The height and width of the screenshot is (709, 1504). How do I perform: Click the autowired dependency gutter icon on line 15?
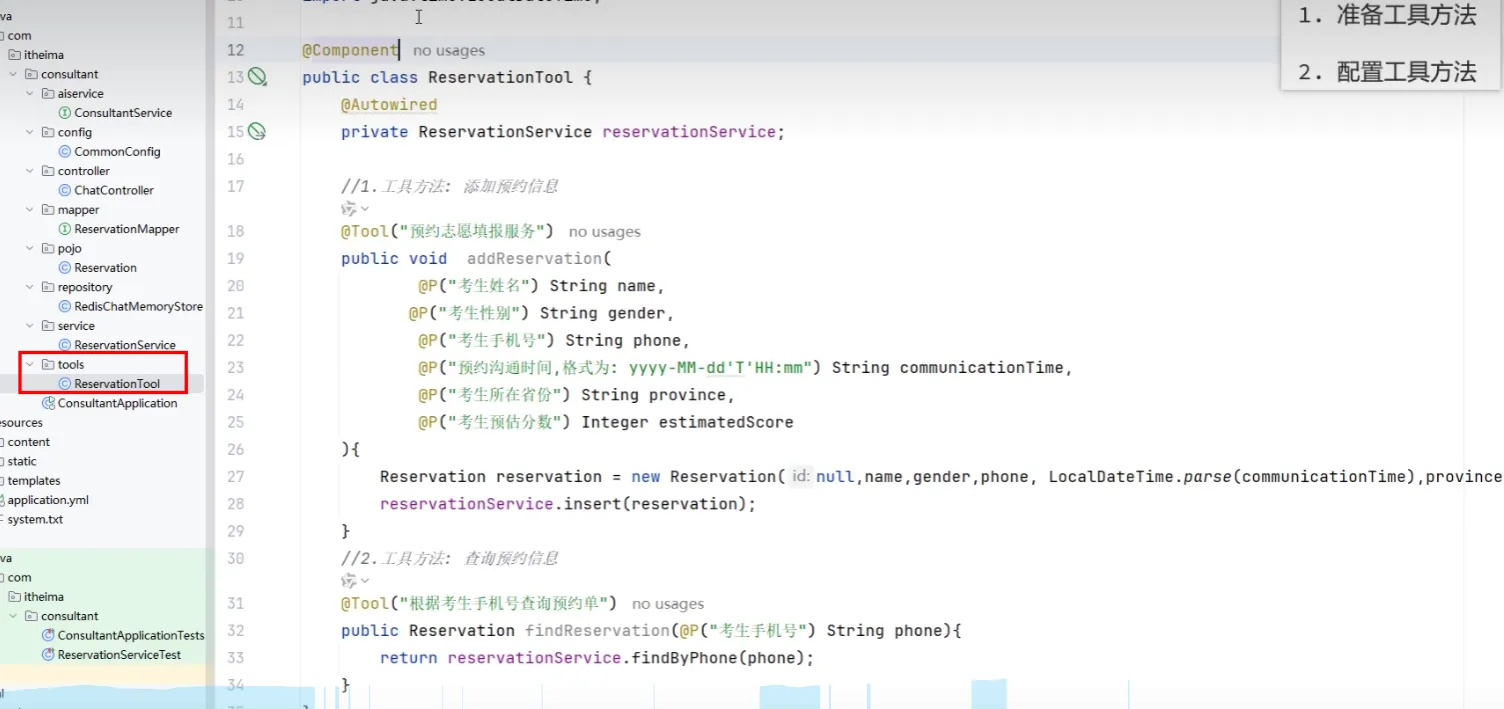(257, 131)
